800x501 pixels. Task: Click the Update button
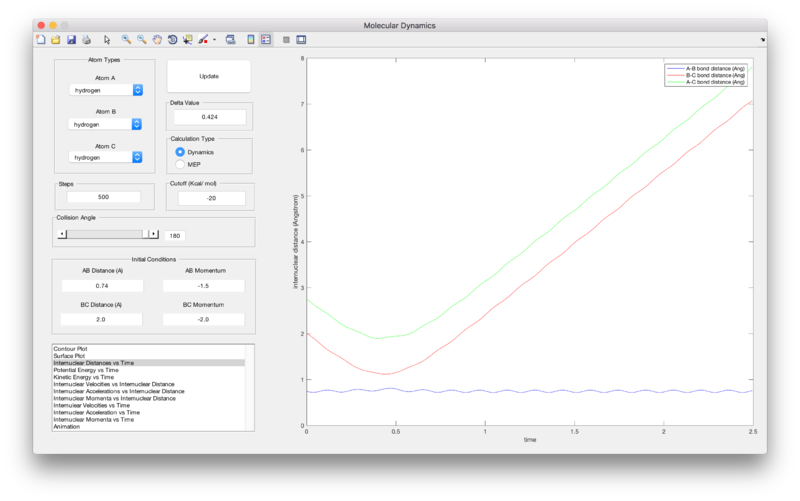(209, 76)
